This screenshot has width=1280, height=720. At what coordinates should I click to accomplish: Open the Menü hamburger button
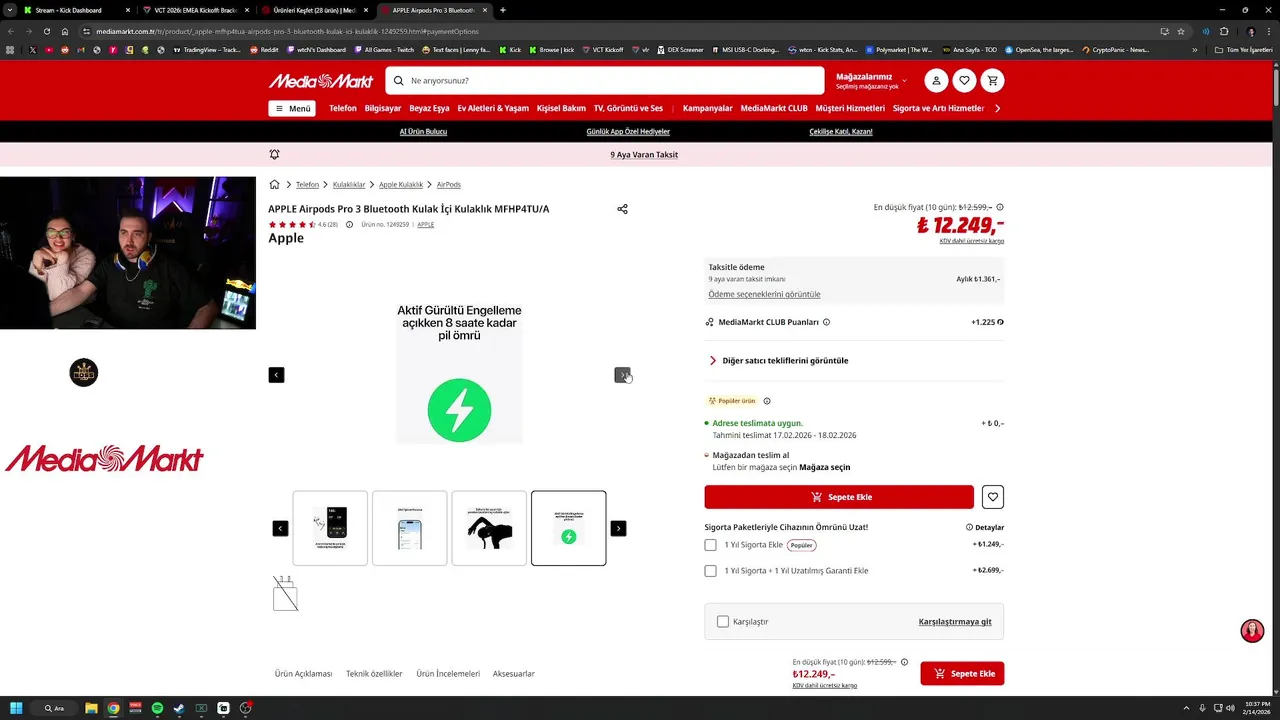pos(291,108)
